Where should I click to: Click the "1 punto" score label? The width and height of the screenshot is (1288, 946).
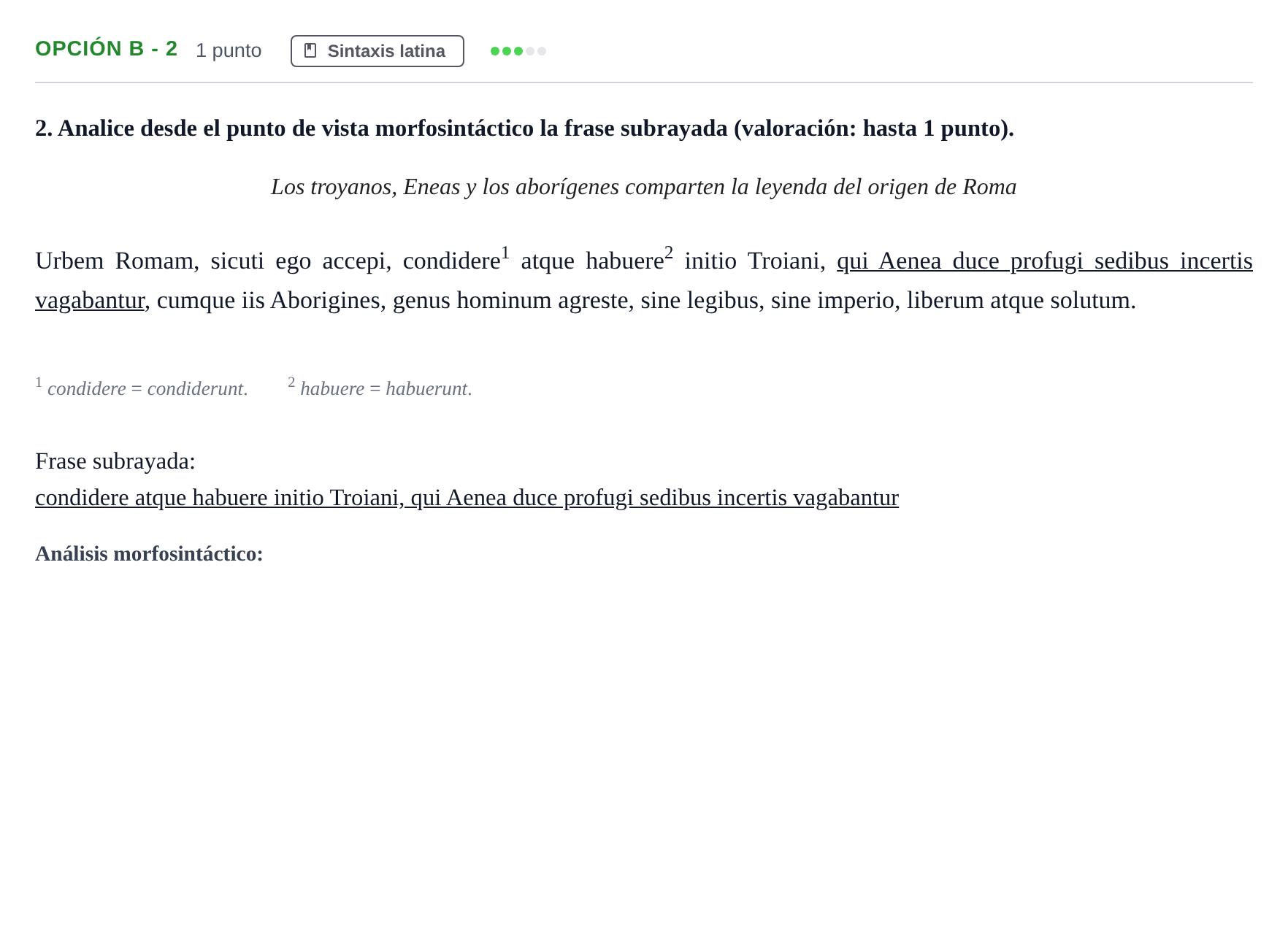pos(229,50)
